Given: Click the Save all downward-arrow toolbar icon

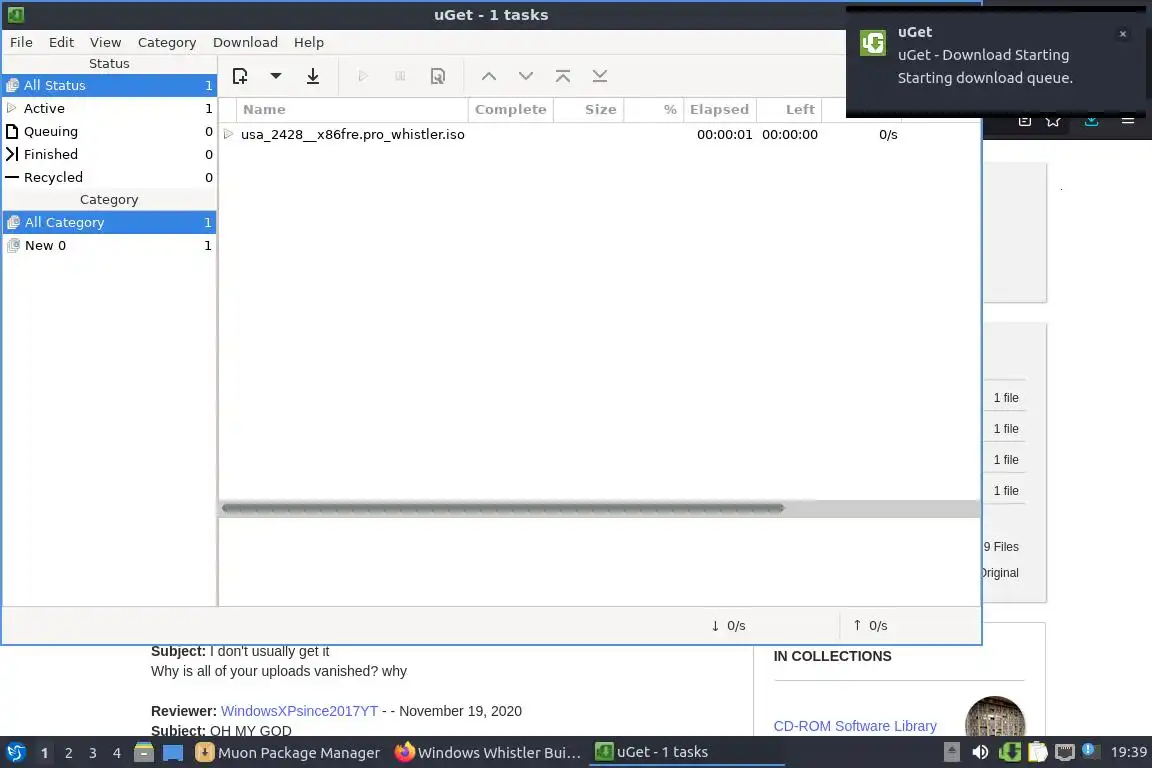Looking at the screenshot, I should point(313,76).
